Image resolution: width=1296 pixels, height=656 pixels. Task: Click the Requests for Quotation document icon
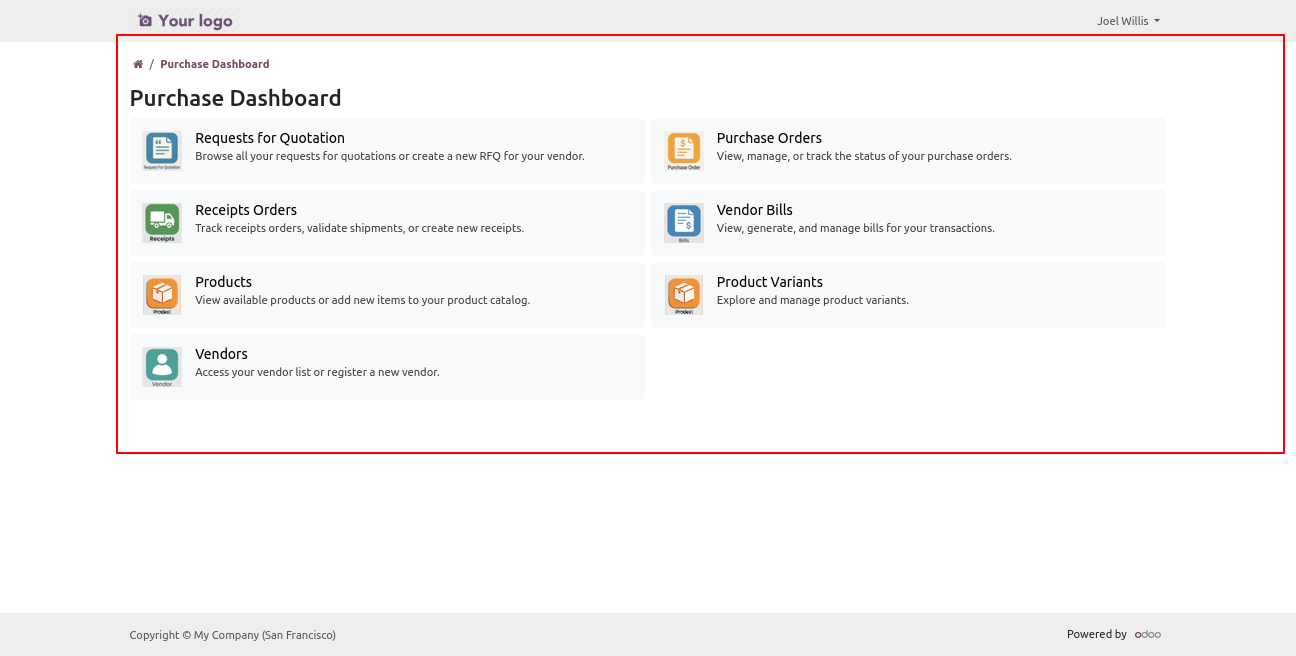tap(161, 151)
